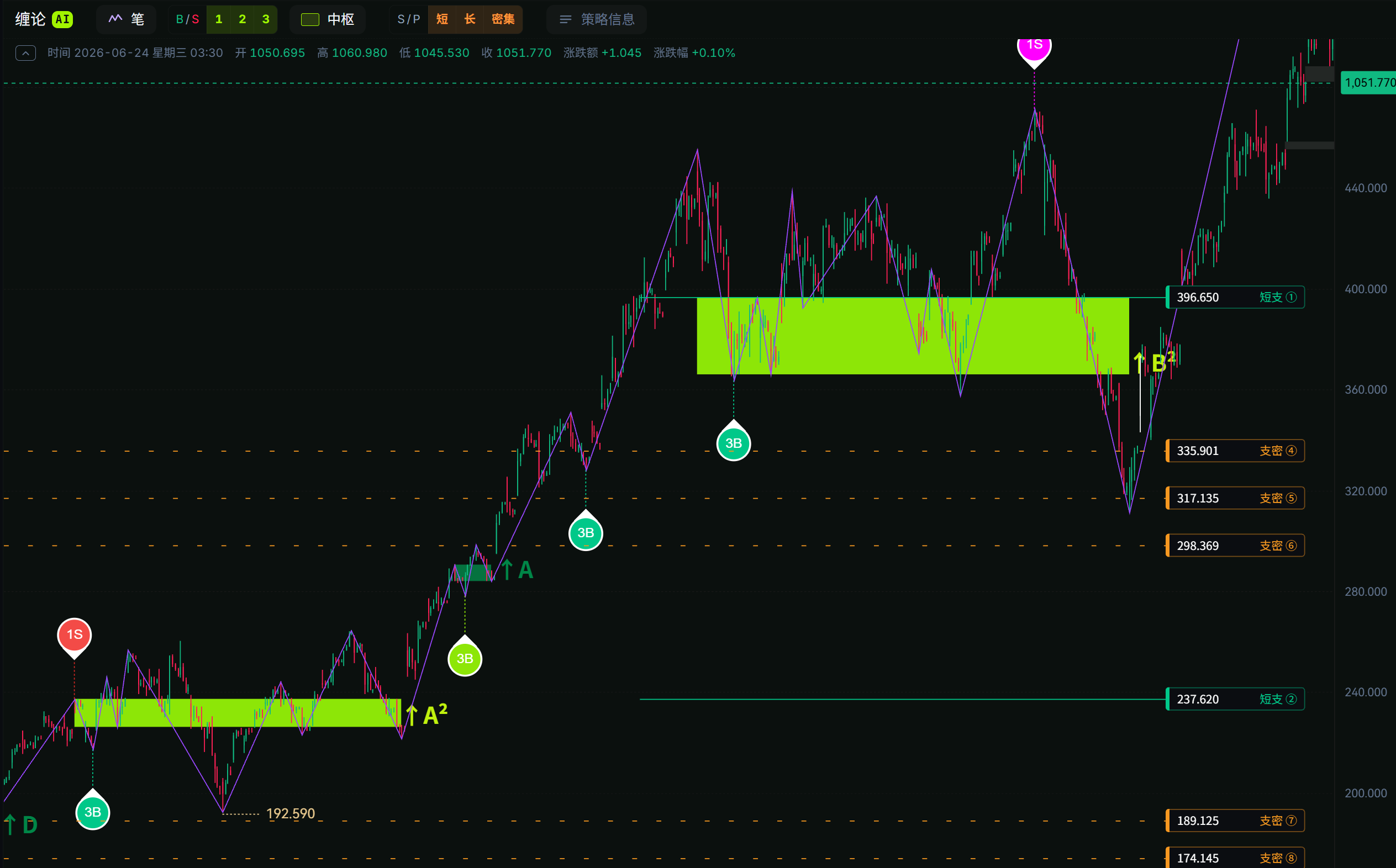The width and height of the screenshot is (1396, 868).
Task: Toggle buy/sell level 2 signals
Action: [243, 19]
